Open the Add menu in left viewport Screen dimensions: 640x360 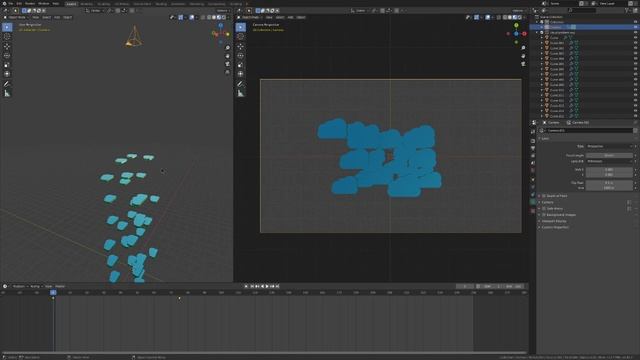pos(57,18)
